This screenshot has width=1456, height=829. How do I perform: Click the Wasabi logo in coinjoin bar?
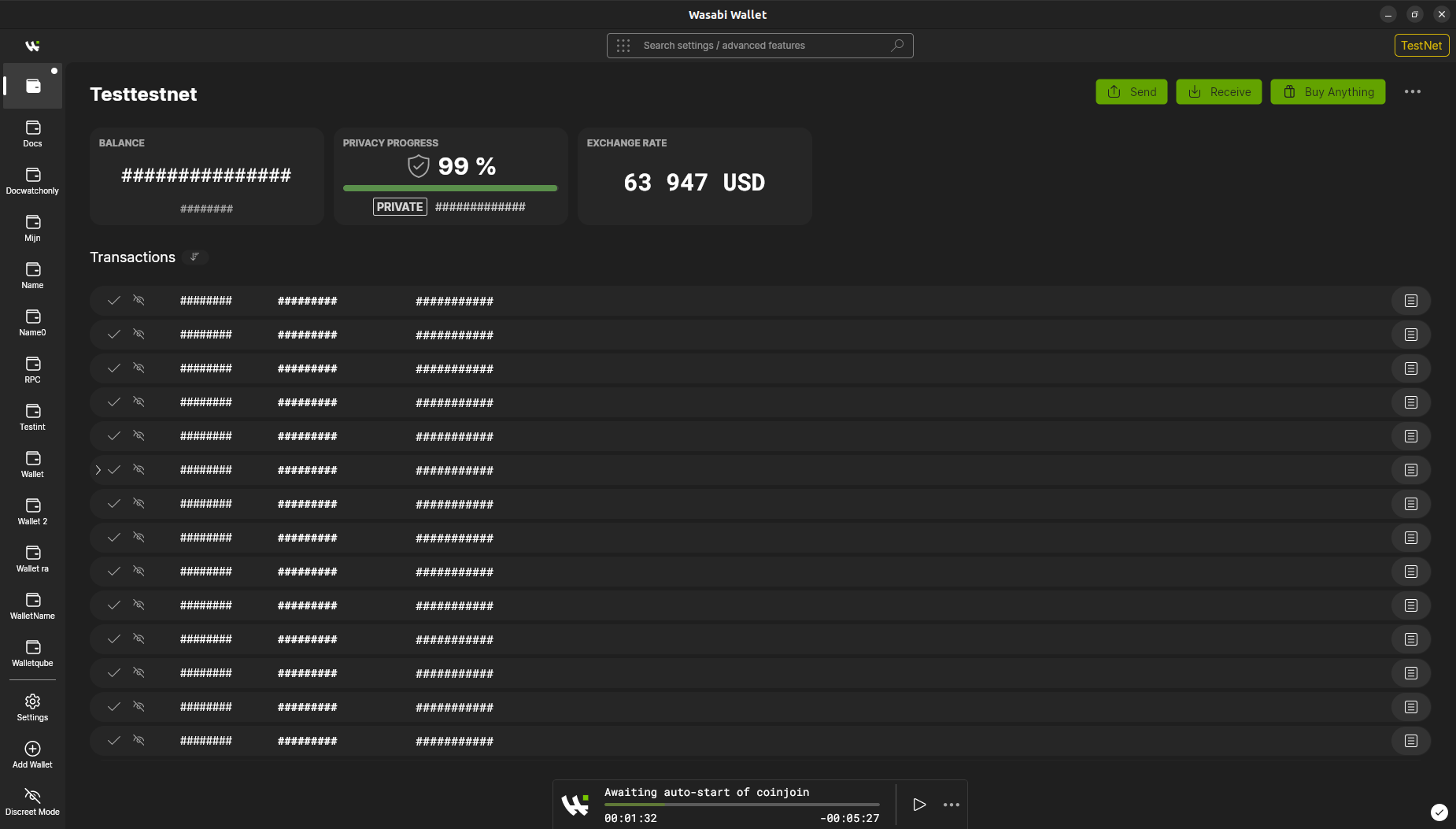tap(575, 805)
